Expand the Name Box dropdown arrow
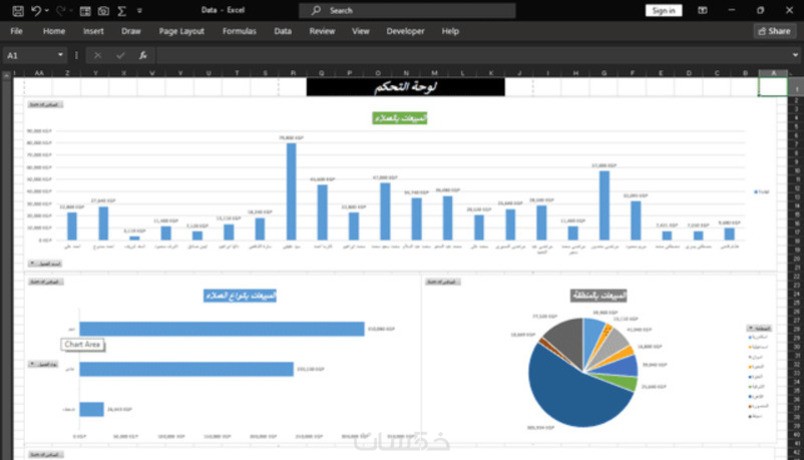The height and width of the screenshot is (460, 804). [x=61, y=55]
